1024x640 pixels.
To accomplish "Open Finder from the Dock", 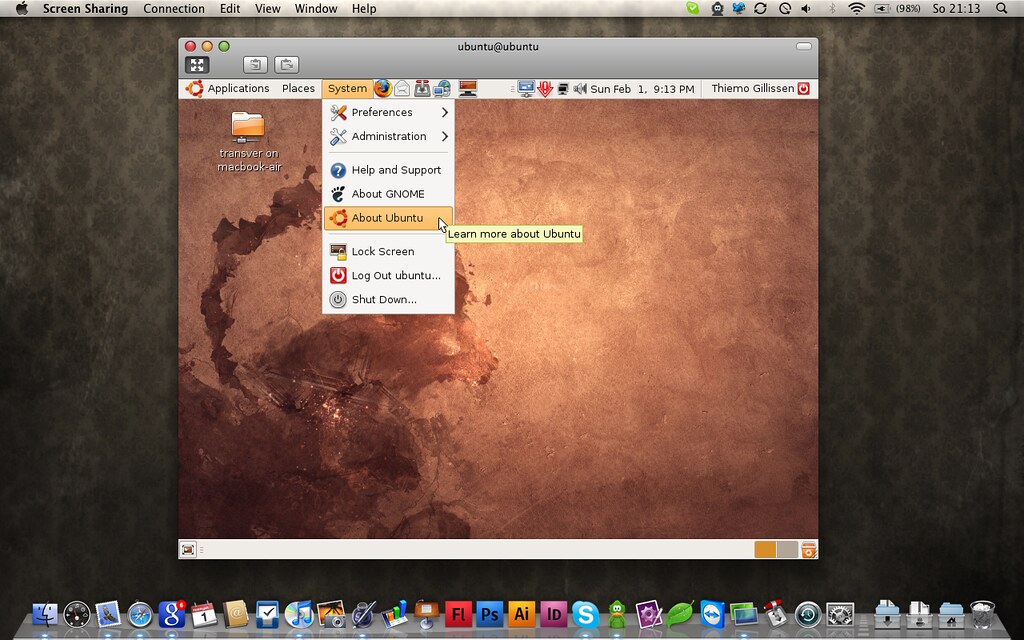I will pos(44,614).
